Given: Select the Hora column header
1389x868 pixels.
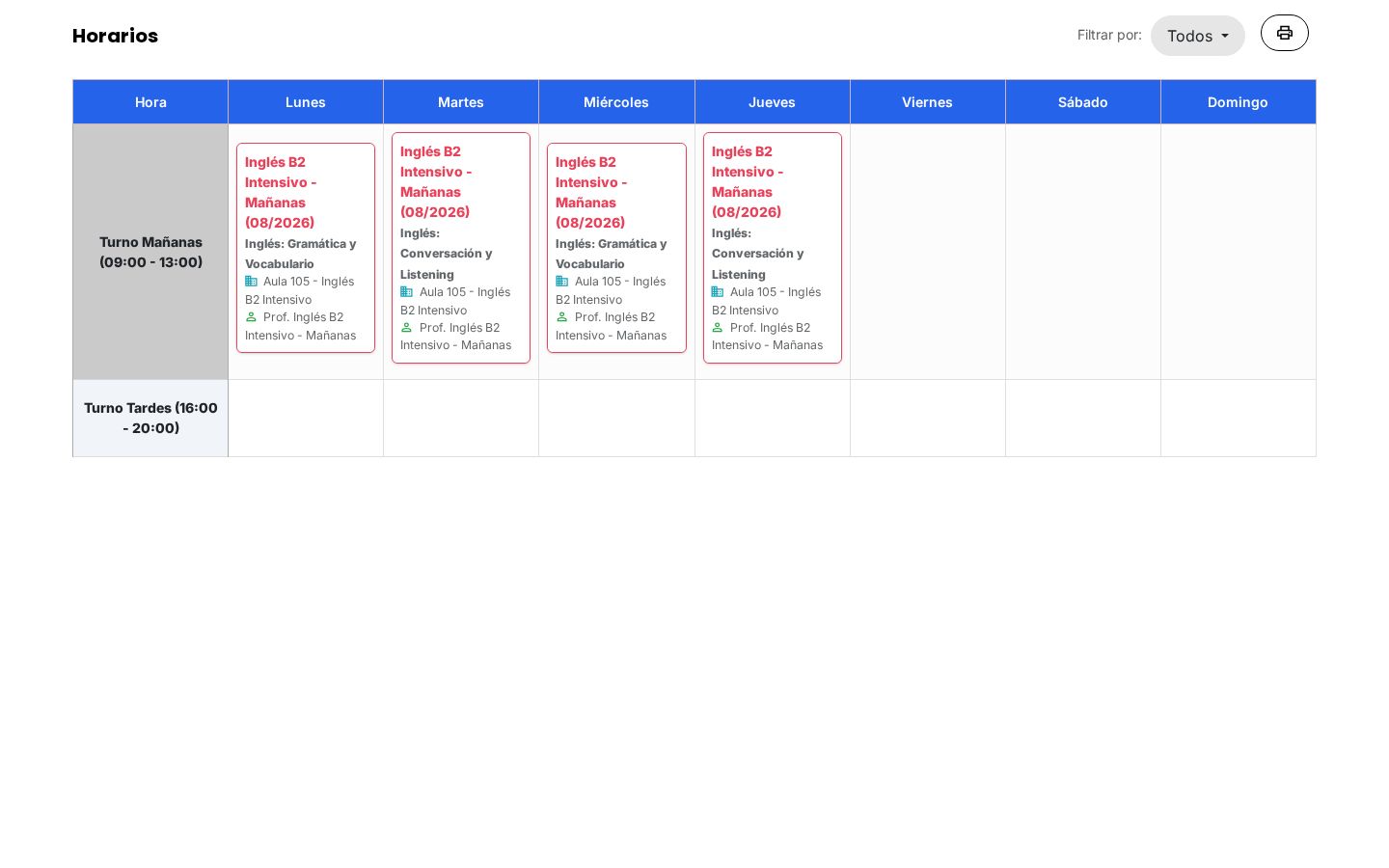Looking at the screenshot, I should pyautogui.click(x=150, y=102).
